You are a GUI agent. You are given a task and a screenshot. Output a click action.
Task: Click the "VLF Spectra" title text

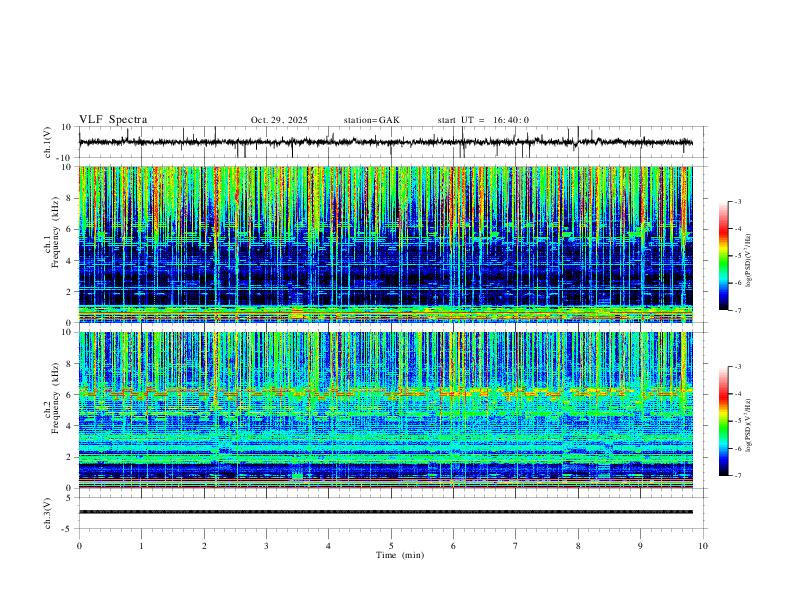click(113, 120)
